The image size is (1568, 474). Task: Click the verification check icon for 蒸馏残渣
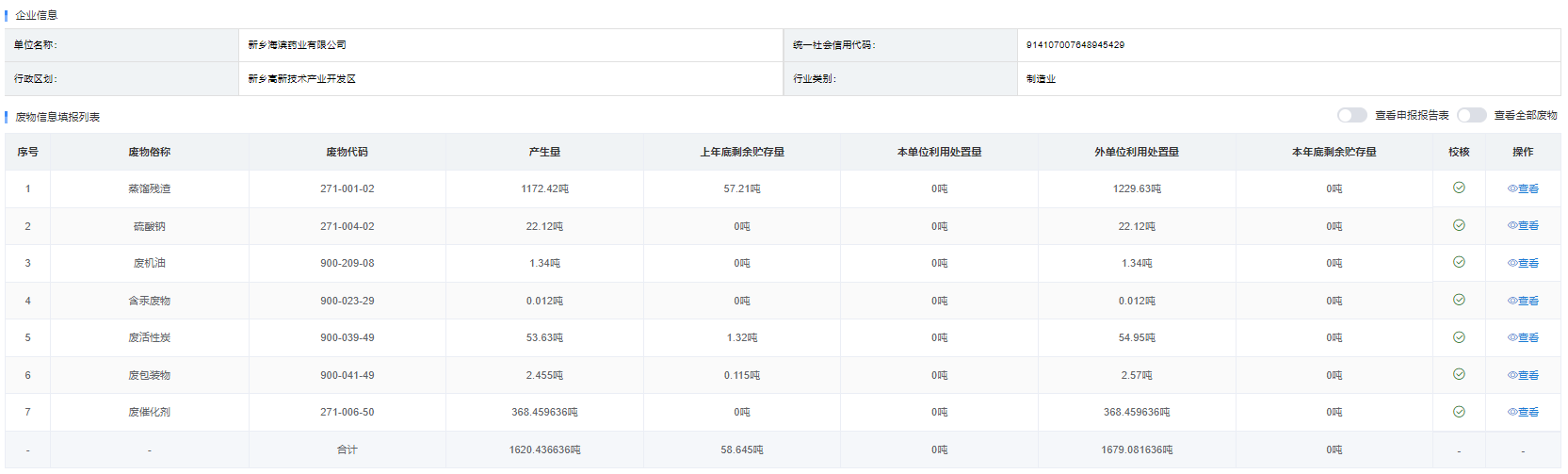(x=1459, y=188)
